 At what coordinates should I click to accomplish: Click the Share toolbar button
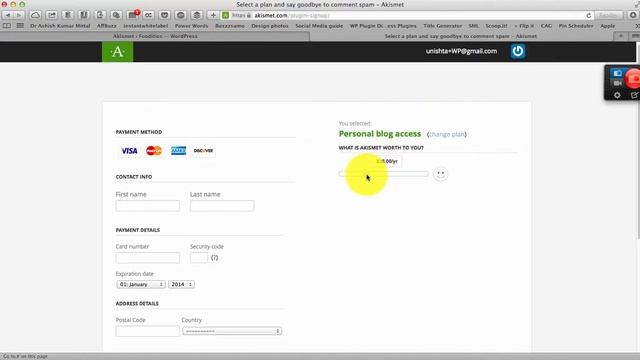pos(51,15)
